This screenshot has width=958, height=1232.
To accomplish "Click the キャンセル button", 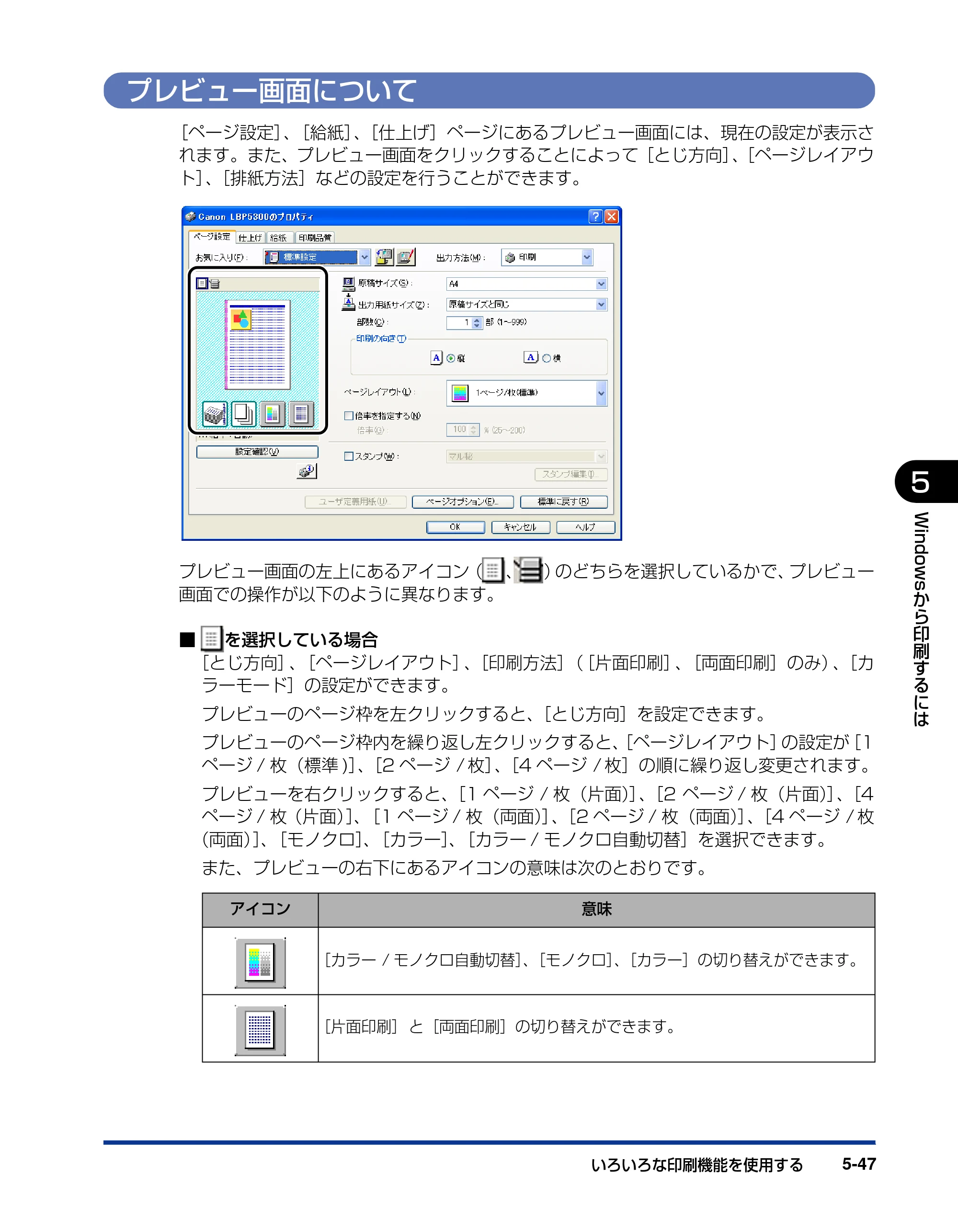I will pos(520,527).
